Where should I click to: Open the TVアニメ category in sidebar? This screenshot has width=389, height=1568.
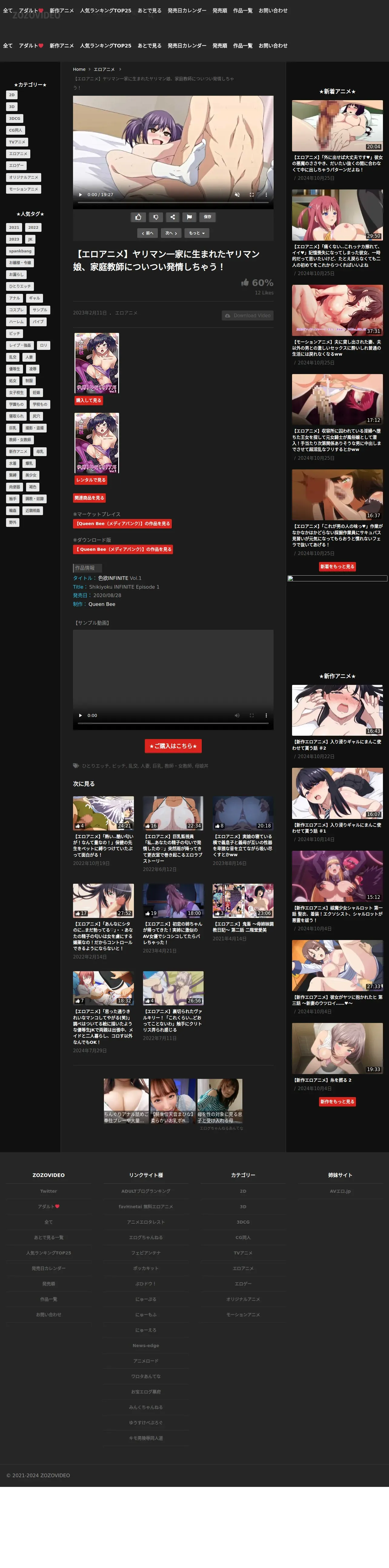(x=17, y=142)
